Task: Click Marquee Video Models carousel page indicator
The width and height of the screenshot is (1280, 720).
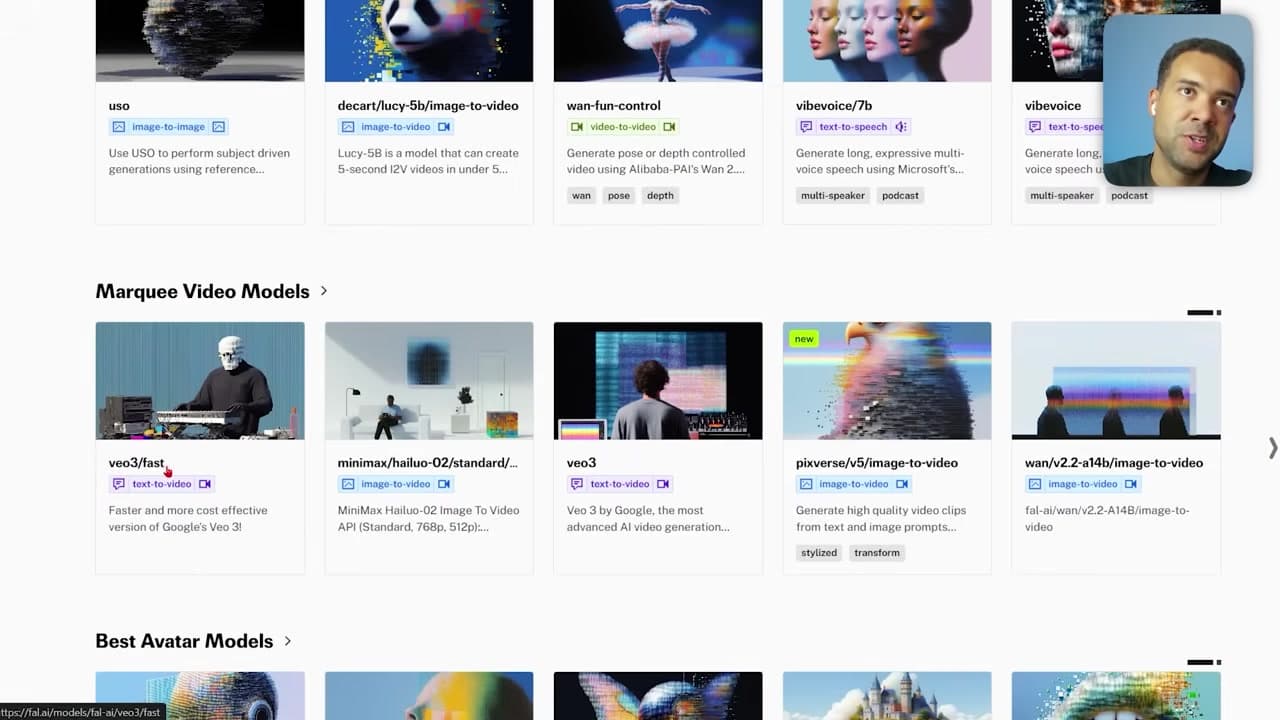Action: tap(1204, 313)
